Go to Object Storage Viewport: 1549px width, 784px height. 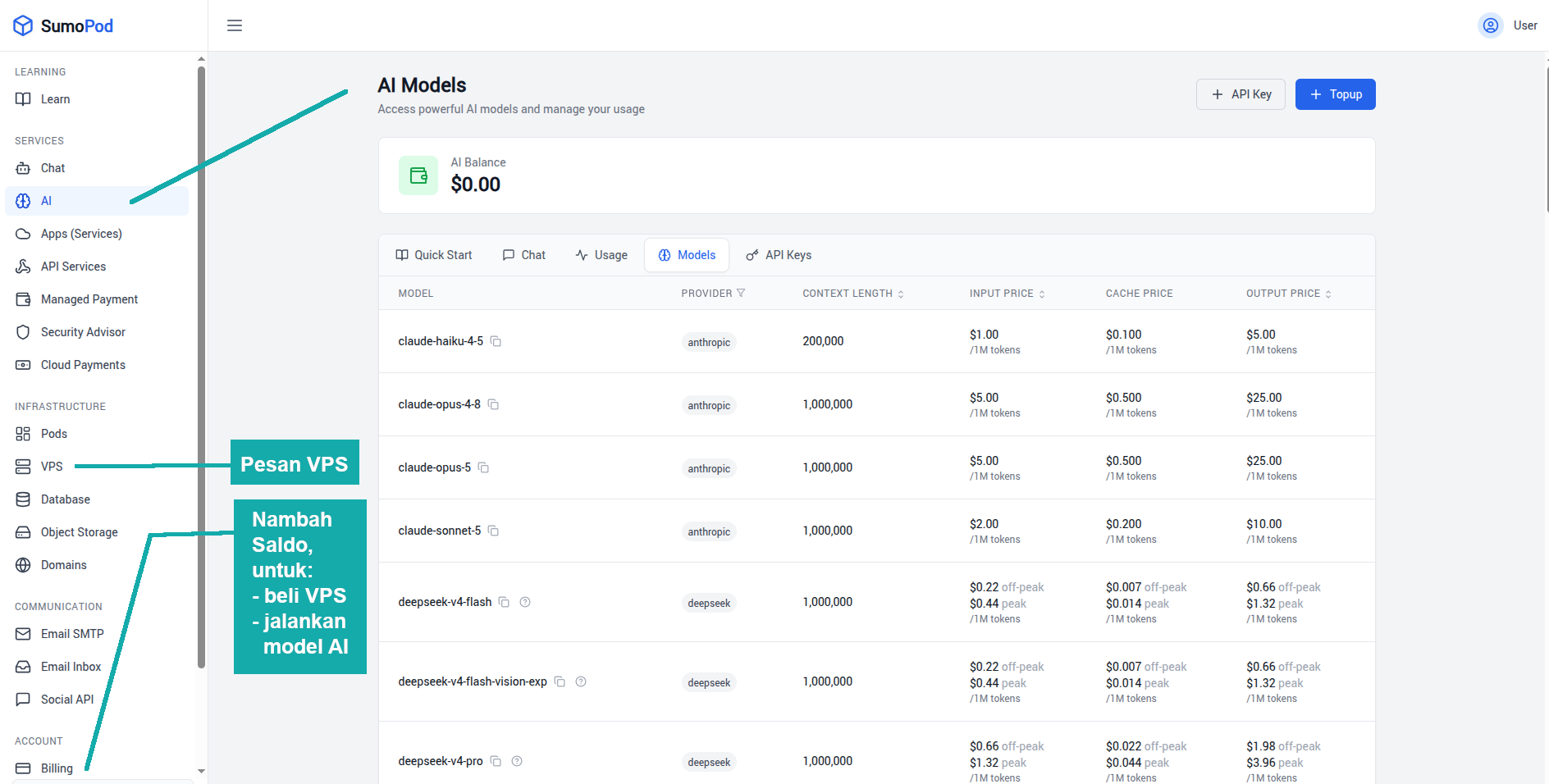[x=97, y=532]
